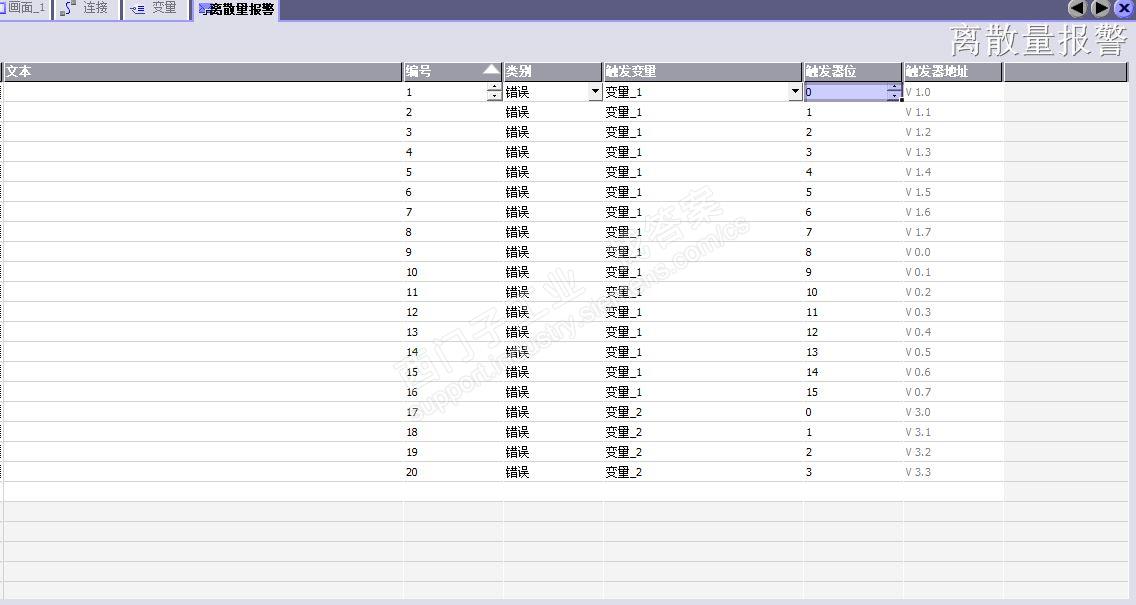Click the empty 文本 cell of alarm 1
This screenshot has height=605, width=1136.
203,92
